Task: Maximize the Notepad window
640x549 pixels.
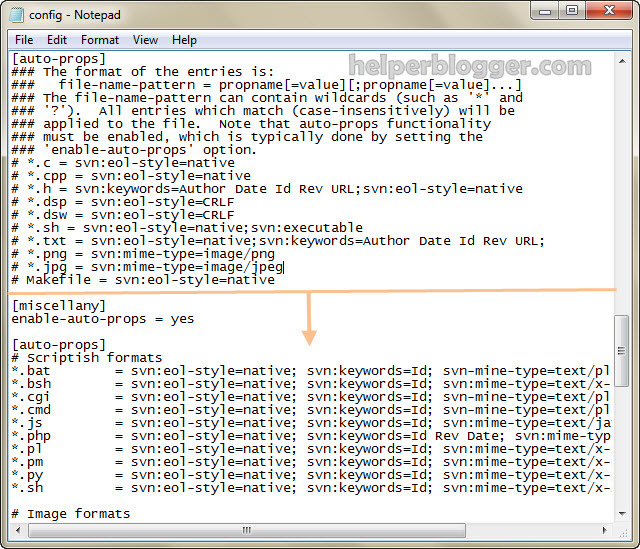Action: pyautogui.click(x=571, y=11)
